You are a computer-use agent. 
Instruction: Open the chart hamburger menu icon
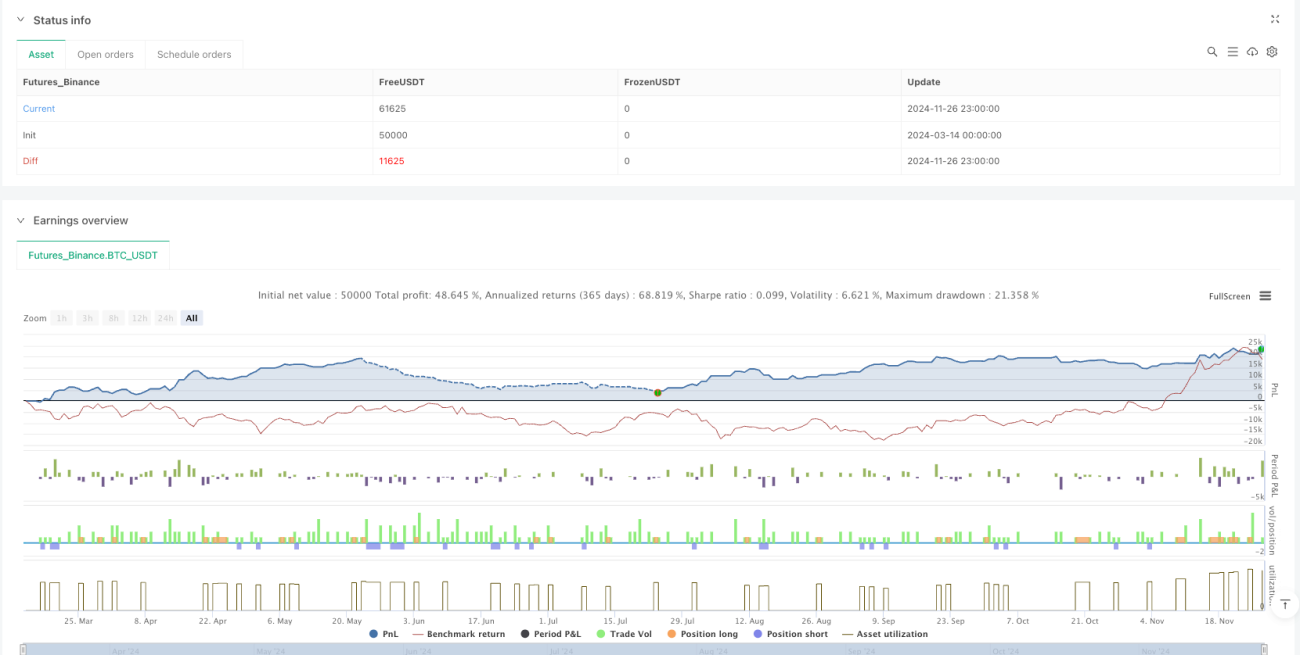click(x=1265, y=296)
